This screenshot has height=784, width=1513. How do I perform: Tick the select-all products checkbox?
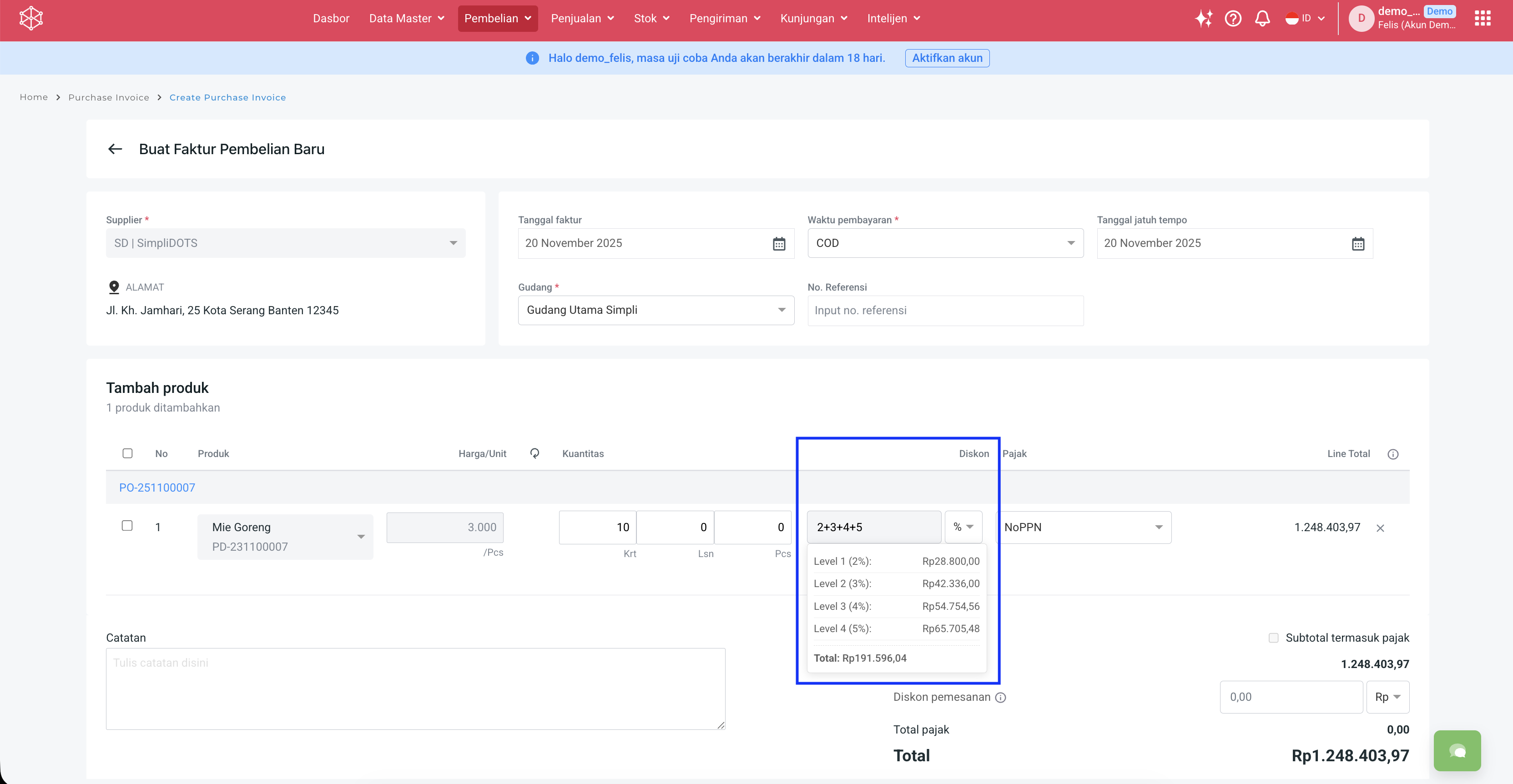click(127, 453)
